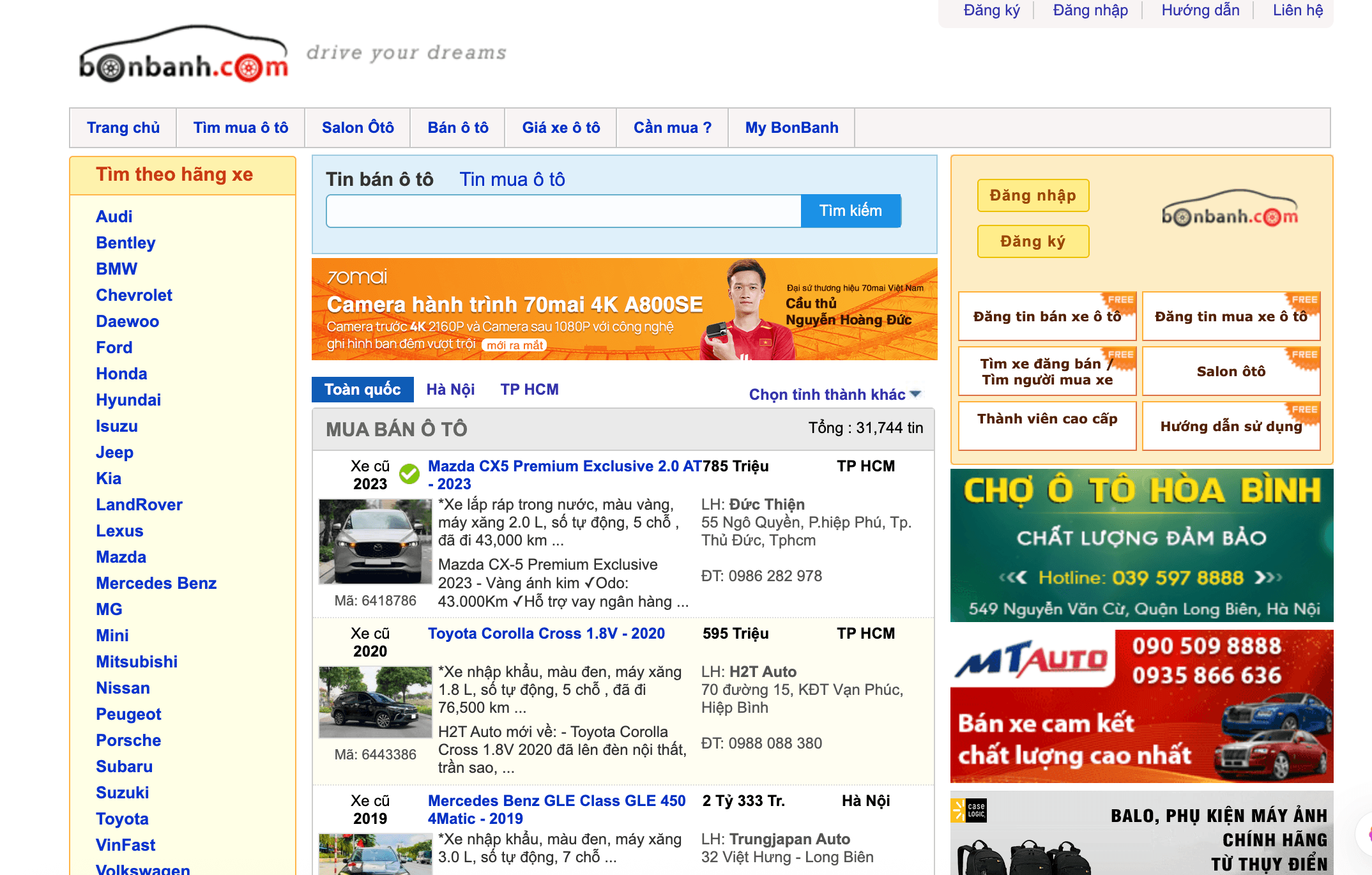Select Audi in brand list
1372x875 pixels.
[x=114, y=217]
